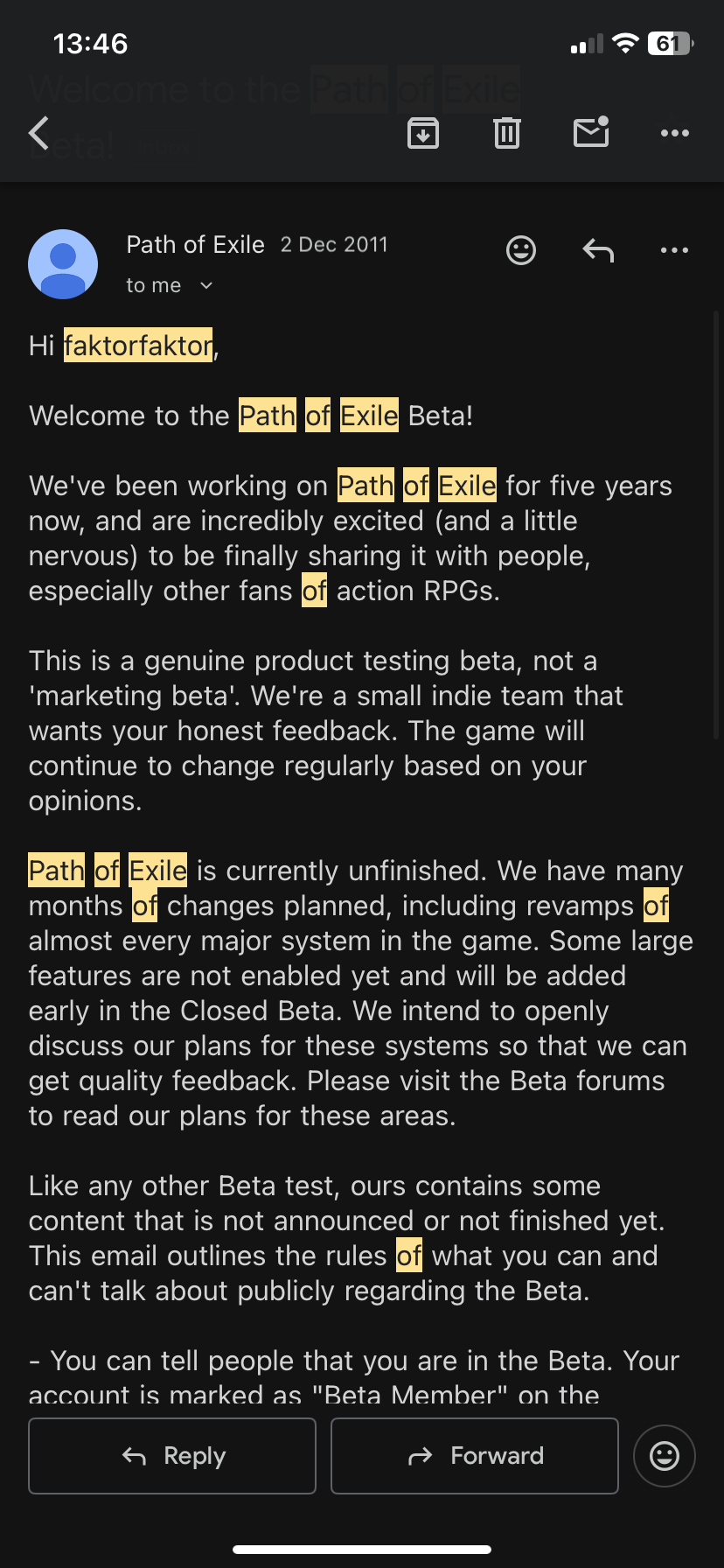The image size is (724, 1568).
Task: Open the Path of Exile sender avatar
Action: (x=63, y=264)
